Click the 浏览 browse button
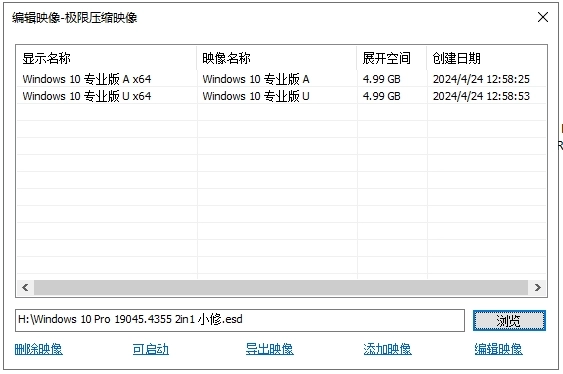Screen dimensions: 563x374 click(x=509, y=320)
